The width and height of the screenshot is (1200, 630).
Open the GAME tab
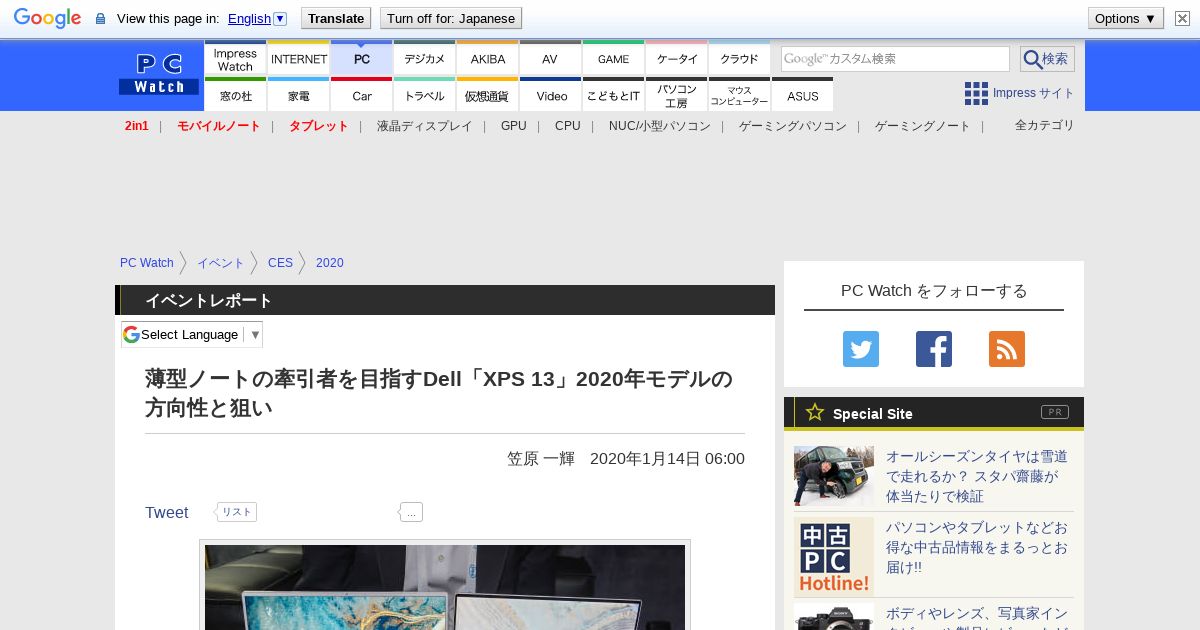coord(613,59)
